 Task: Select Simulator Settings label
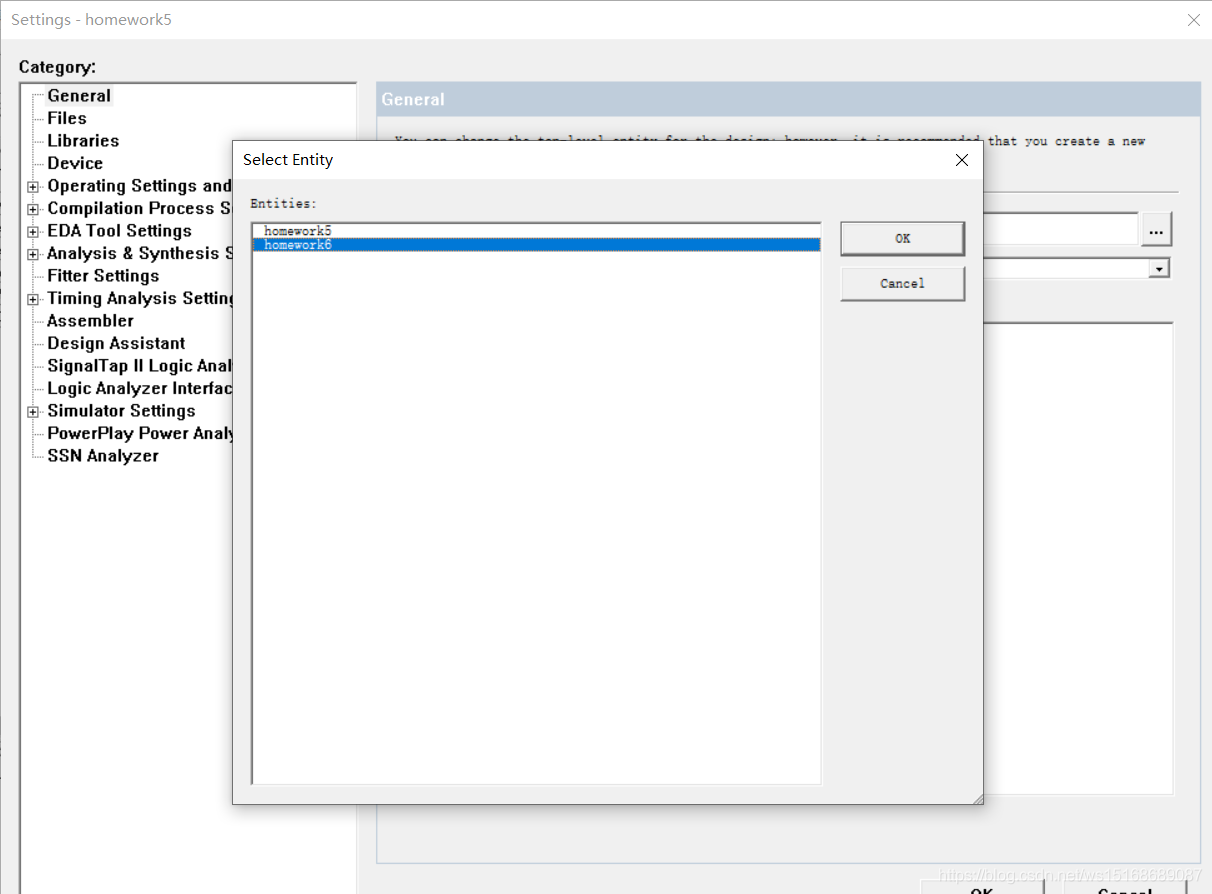[x=121, y=411]
